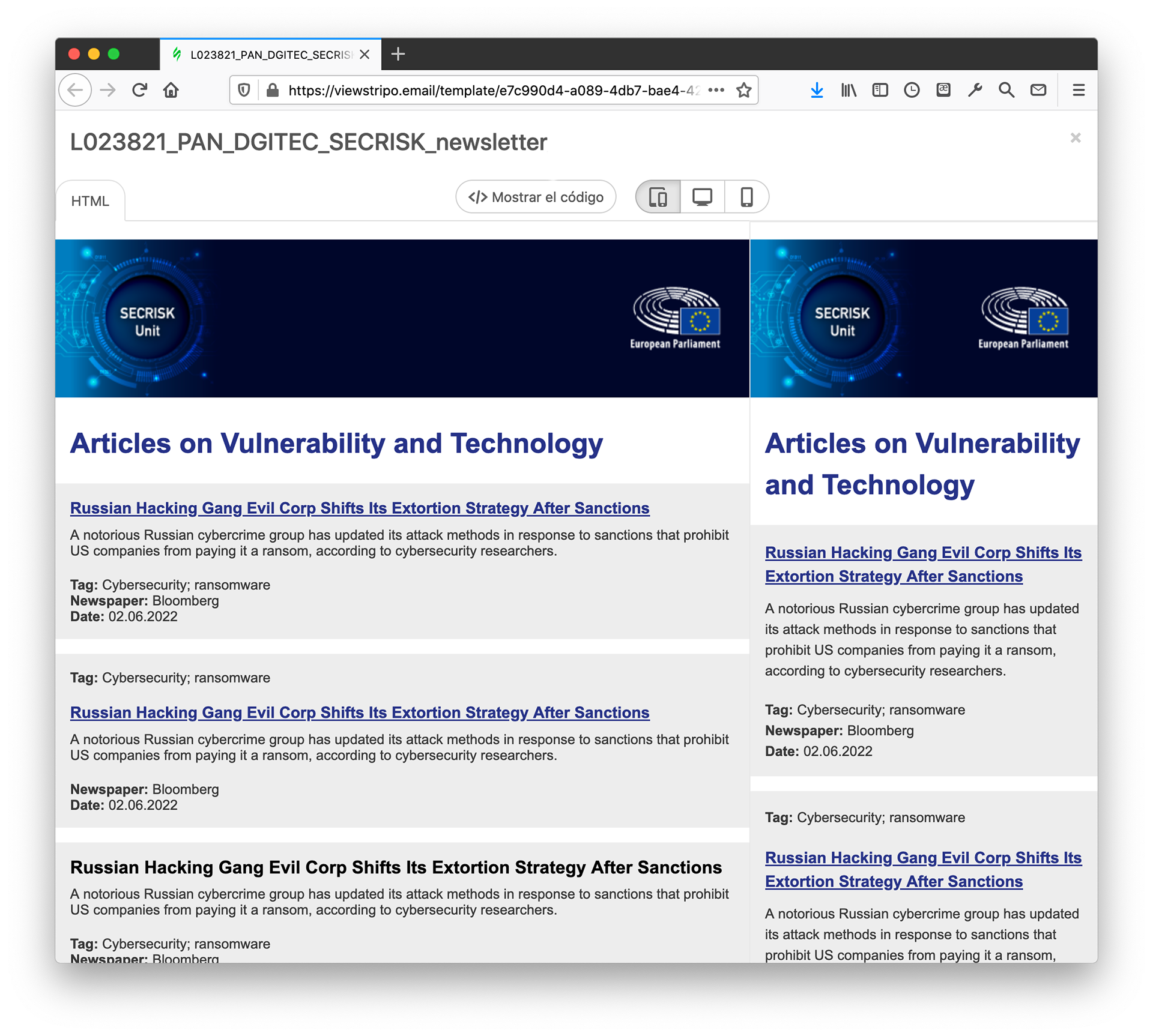1153x1036 pixels.
Task: Show the library bookshelf icon menu
Action: (x=848, y=90)
